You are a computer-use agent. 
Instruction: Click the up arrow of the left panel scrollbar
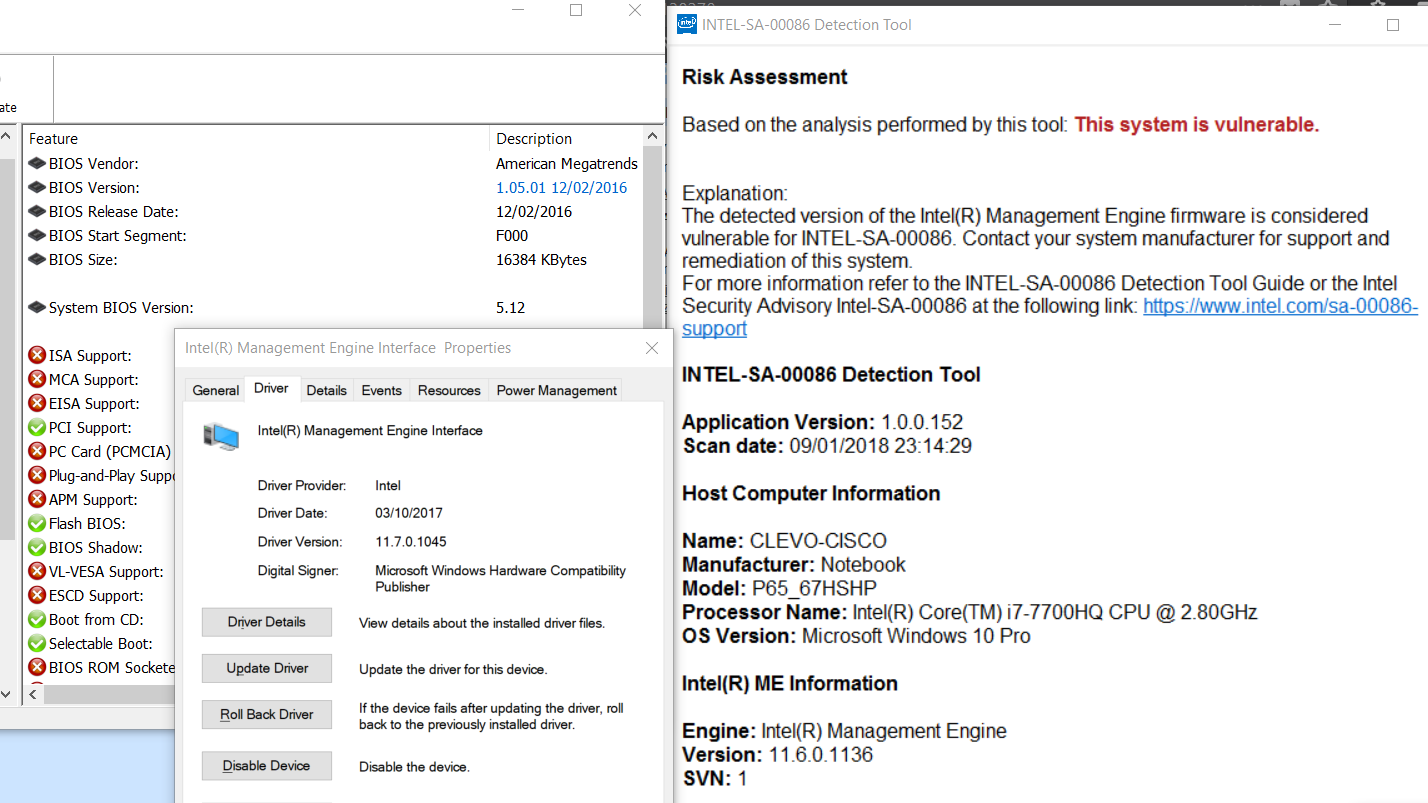5,136
